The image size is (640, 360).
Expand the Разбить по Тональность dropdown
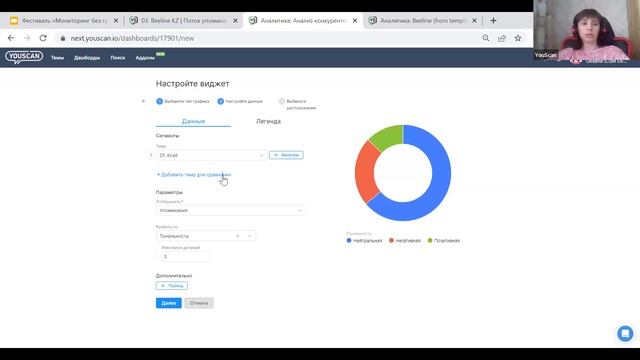click(206, 236)
